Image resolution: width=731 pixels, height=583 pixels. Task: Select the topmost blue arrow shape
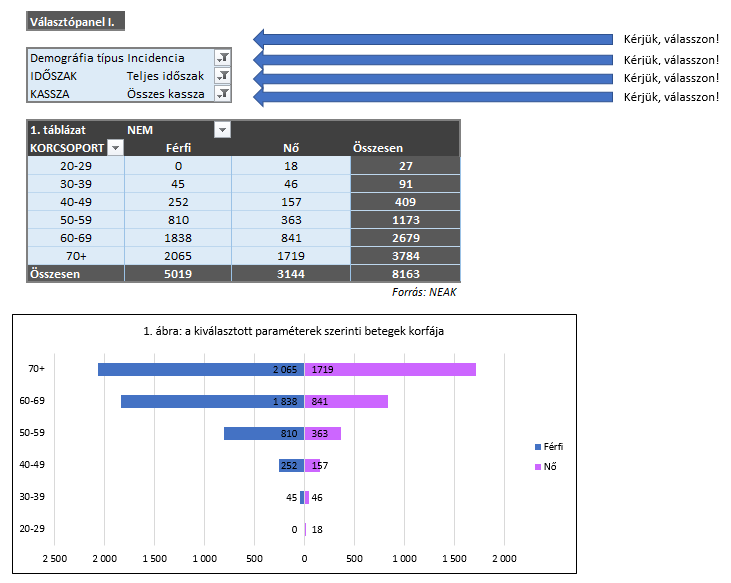coord(432,39)
